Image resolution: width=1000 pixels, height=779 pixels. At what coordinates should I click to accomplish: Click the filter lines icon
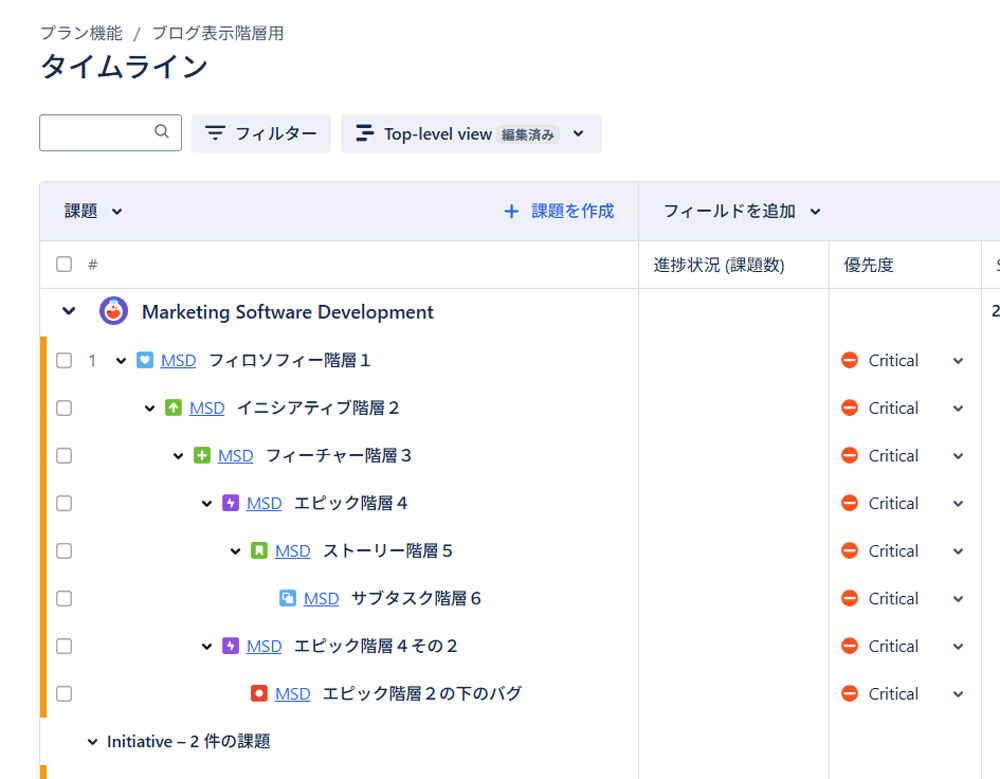tap(215, 133)
